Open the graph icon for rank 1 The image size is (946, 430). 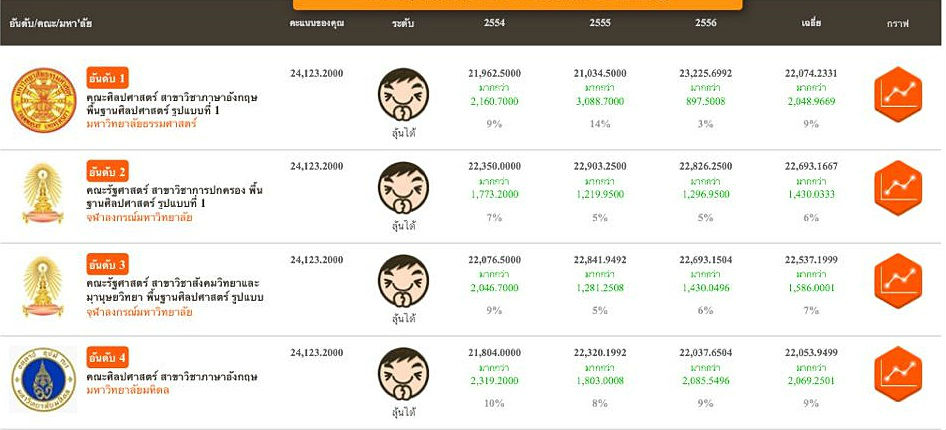click(897, 93)
